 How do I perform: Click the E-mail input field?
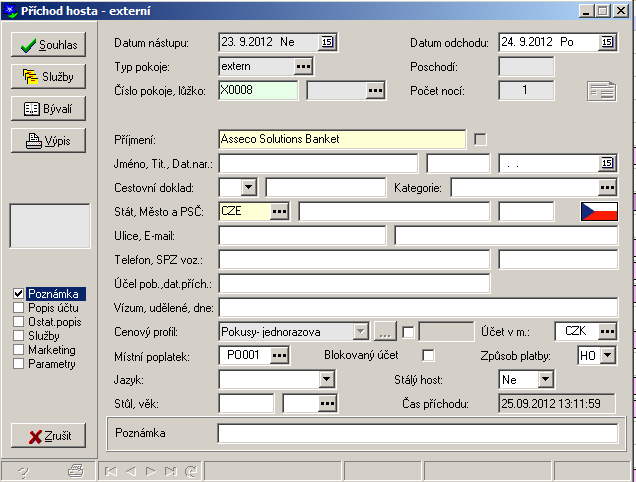pos(506,236)
